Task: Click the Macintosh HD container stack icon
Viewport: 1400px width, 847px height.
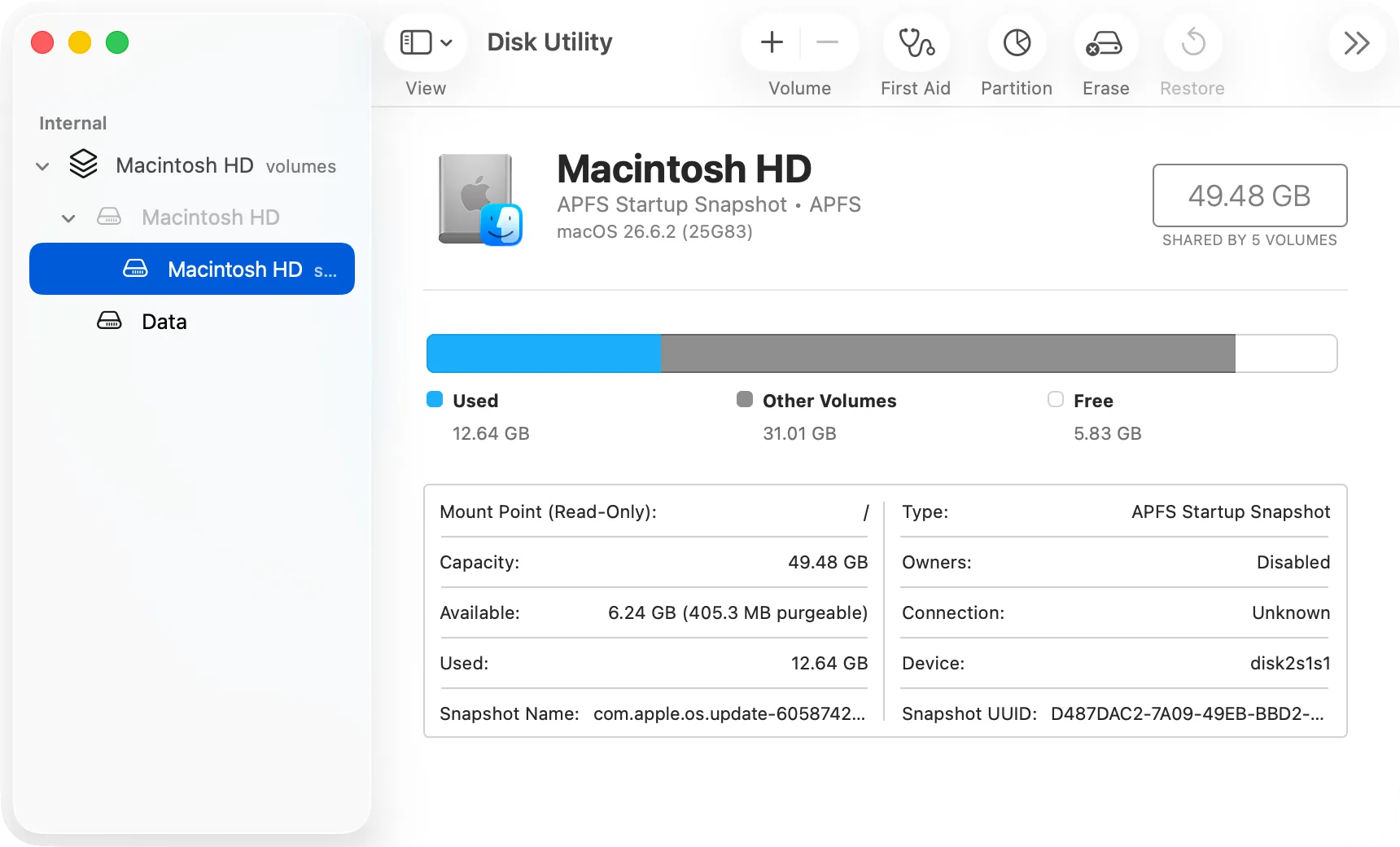Action: [x=83, y=164]
